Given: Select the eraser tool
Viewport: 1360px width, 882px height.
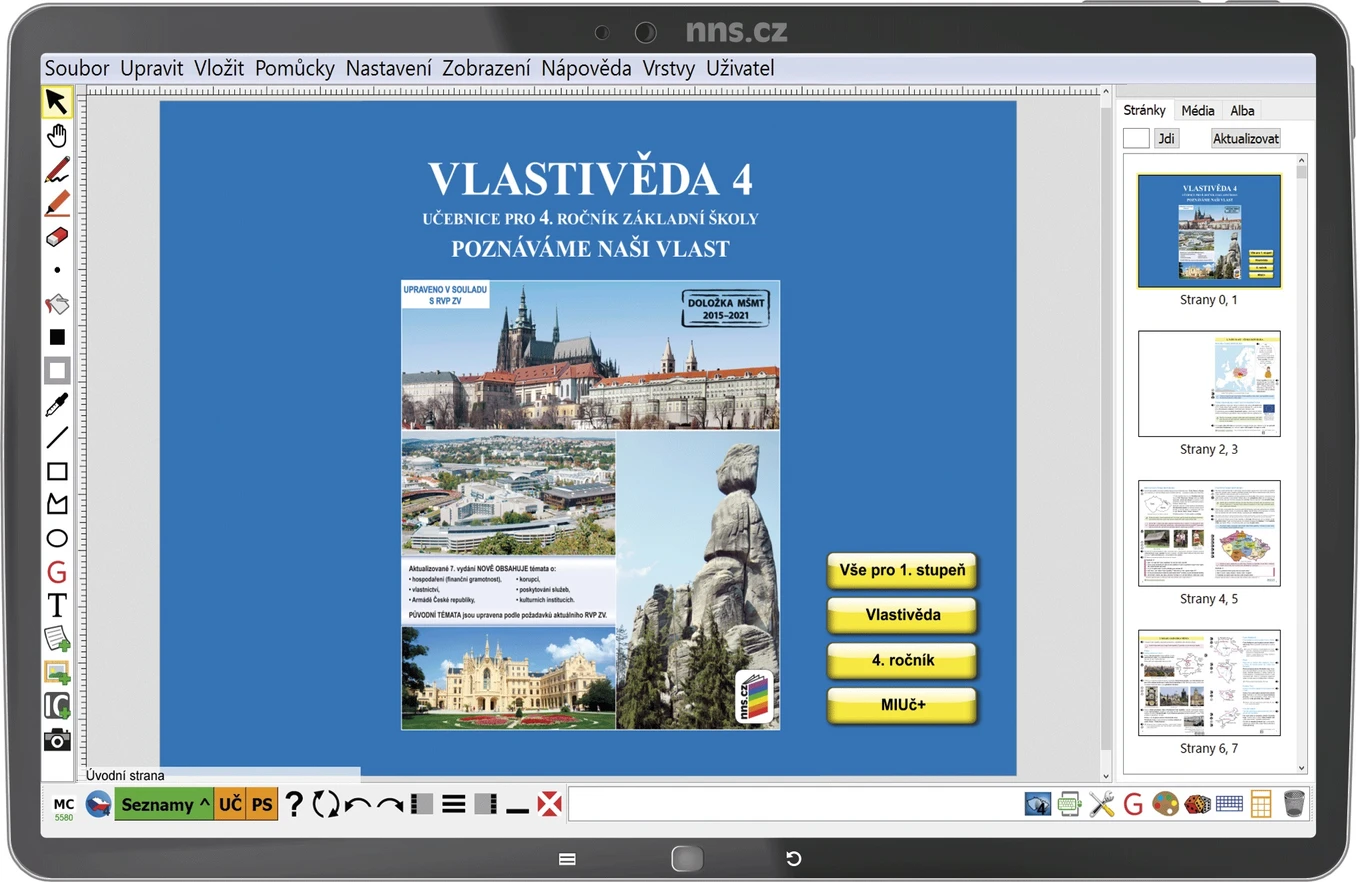Looking at the screenshot, I should (57, 237).
